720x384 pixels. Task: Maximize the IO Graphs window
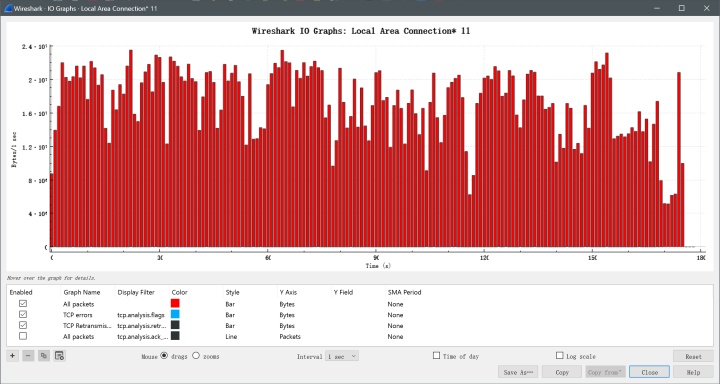(x=681, y=8)
